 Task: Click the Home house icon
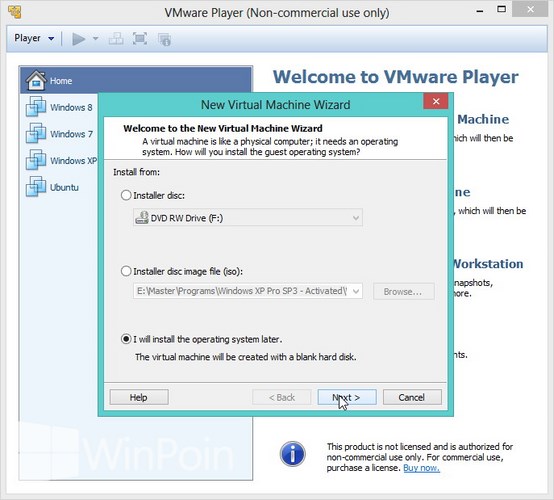tap(36, 81)
